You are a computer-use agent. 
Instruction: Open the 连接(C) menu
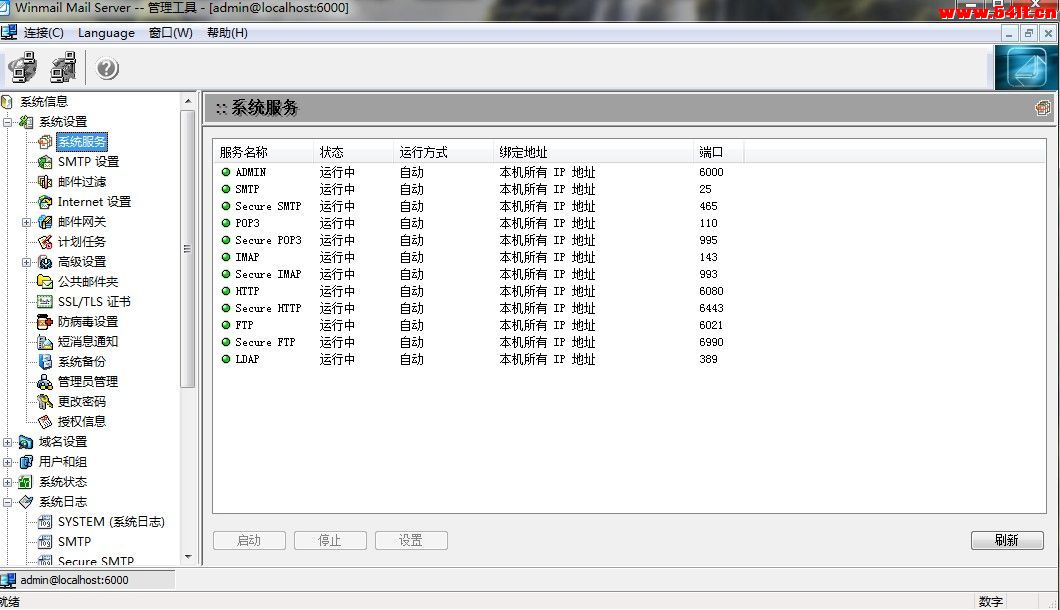[43, 33]
